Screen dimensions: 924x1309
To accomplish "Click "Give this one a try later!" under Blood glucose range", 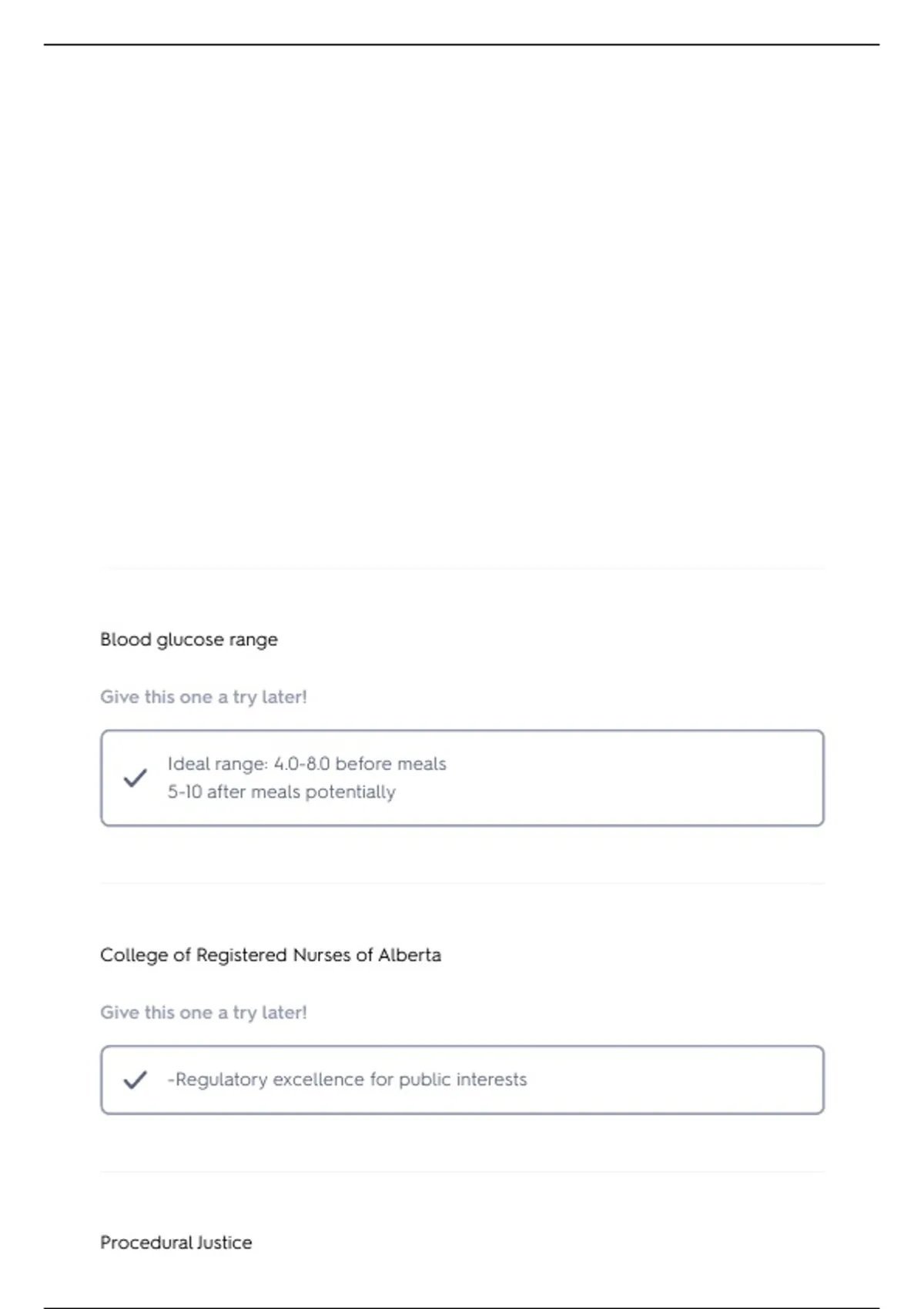I will [203, 697].
